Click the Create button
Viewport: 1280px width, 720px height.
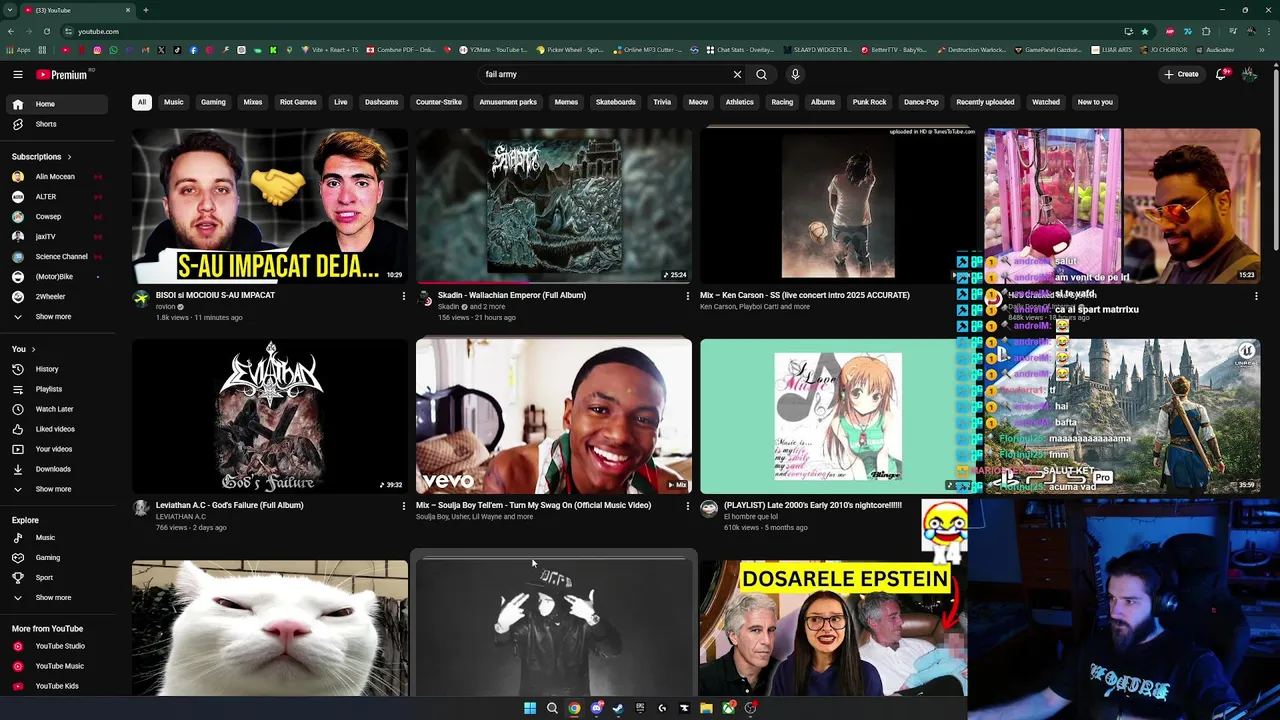pos(1181,74)
